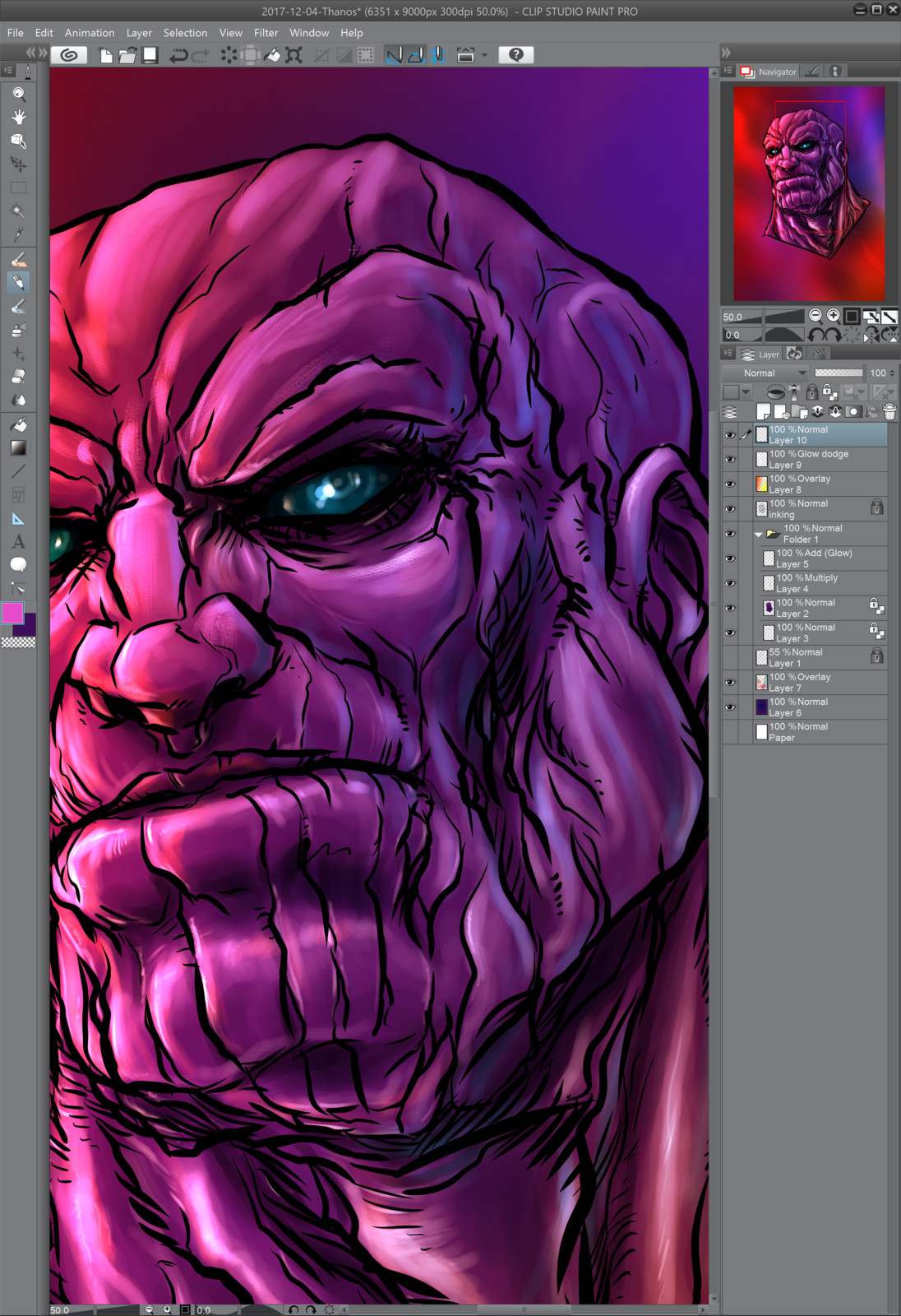Hide Layer 8 Overlay eye

[730, 484]
